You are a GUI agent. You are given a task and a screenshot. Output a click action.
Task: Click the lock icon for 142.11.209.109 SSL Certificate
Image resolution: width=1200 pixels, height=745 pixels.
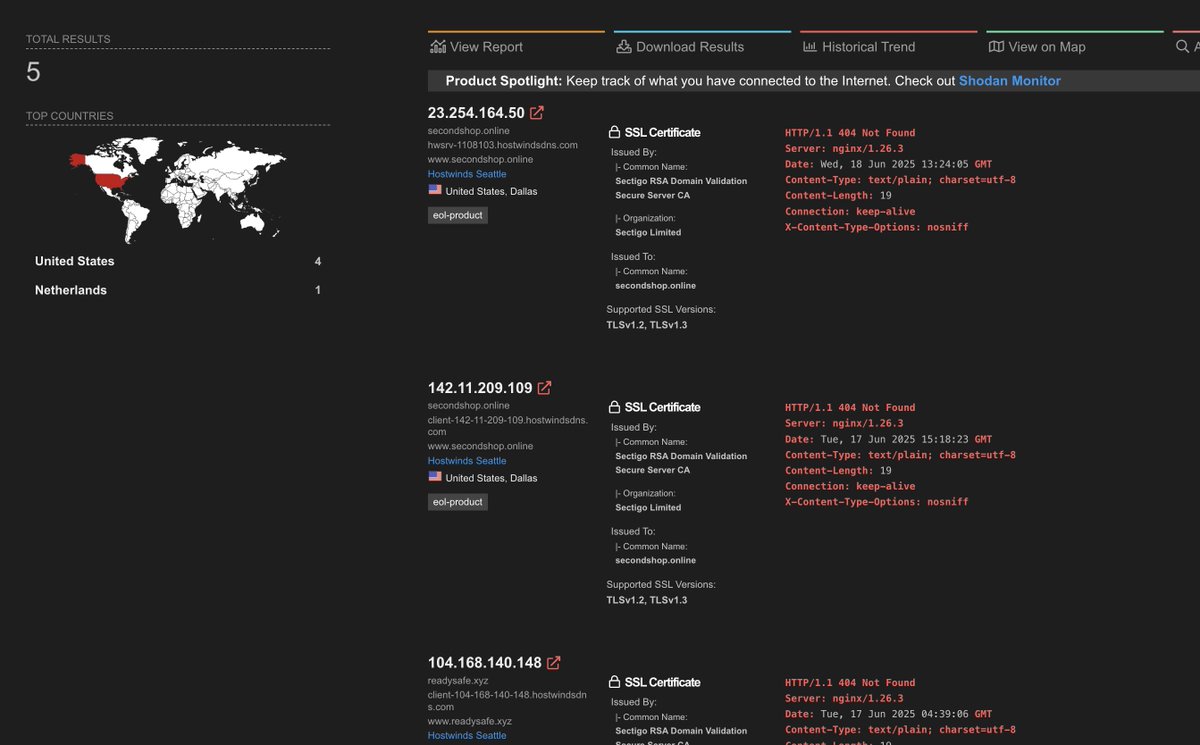[x=614, y=407]
